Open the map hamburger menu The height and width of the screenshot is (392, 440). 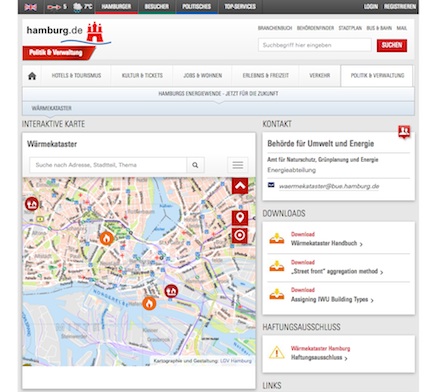(238, 165)
